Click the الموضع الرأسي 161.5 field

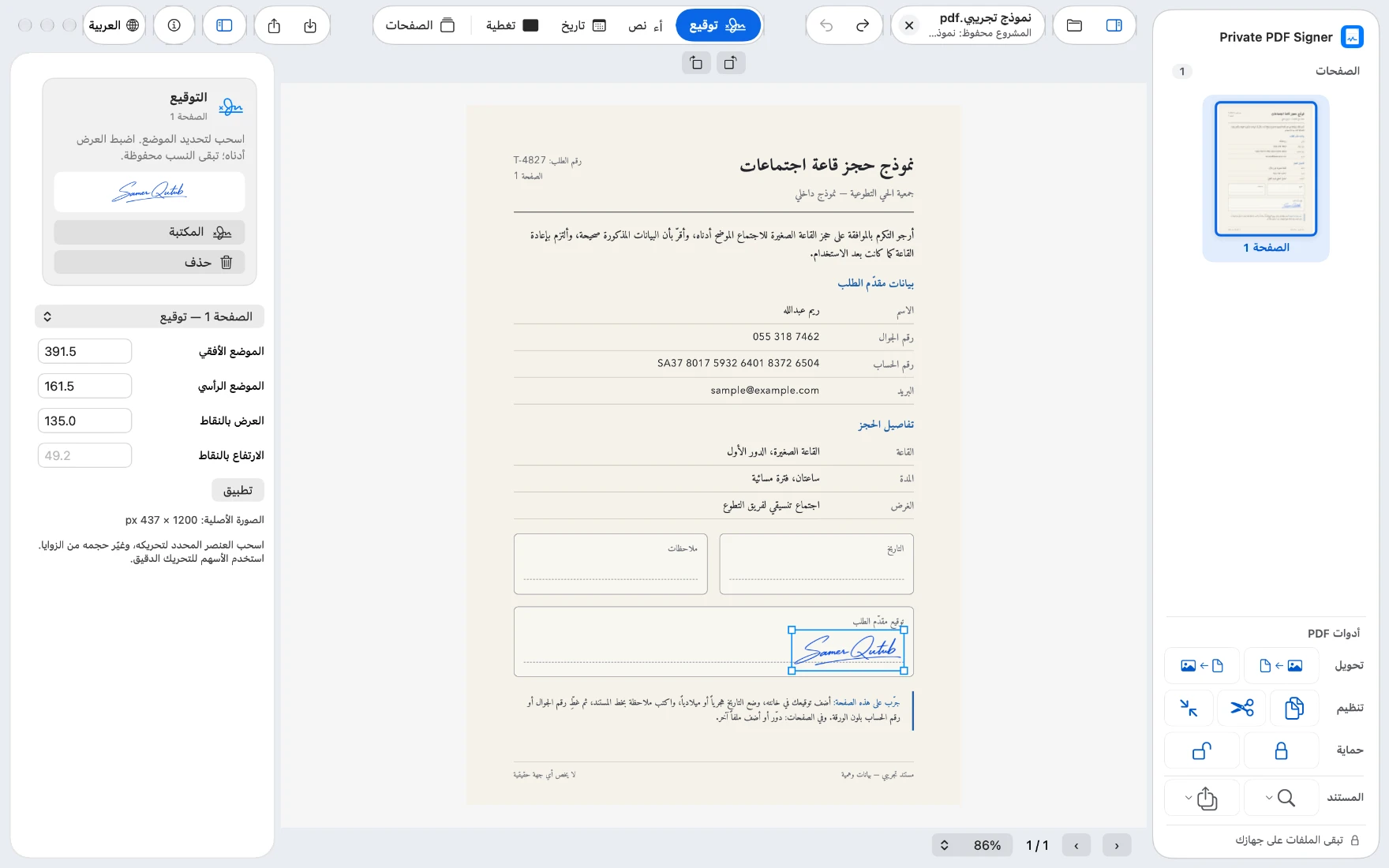pyautogui.click(x=84, y=386)
